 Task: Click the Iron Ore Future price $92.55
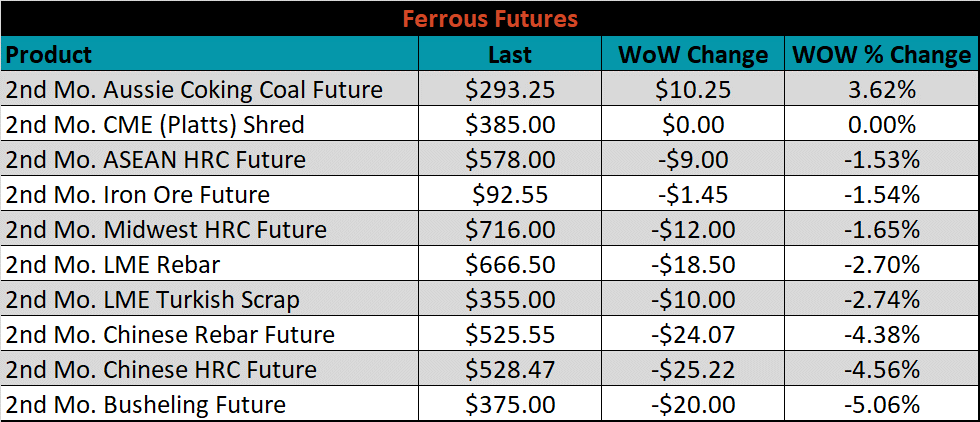pyautogui.click(x=510, y=194)
